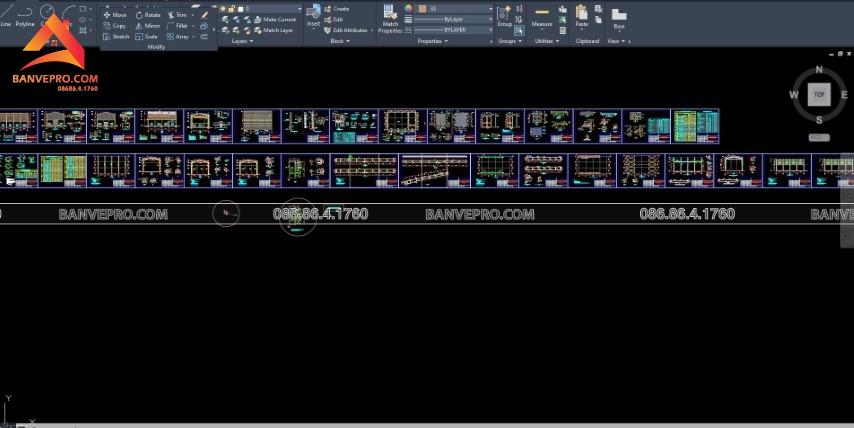The width and height of the screenshot is (854, 428).
Task: Activate the Stretch command
Action: click(x=116, y=36)
